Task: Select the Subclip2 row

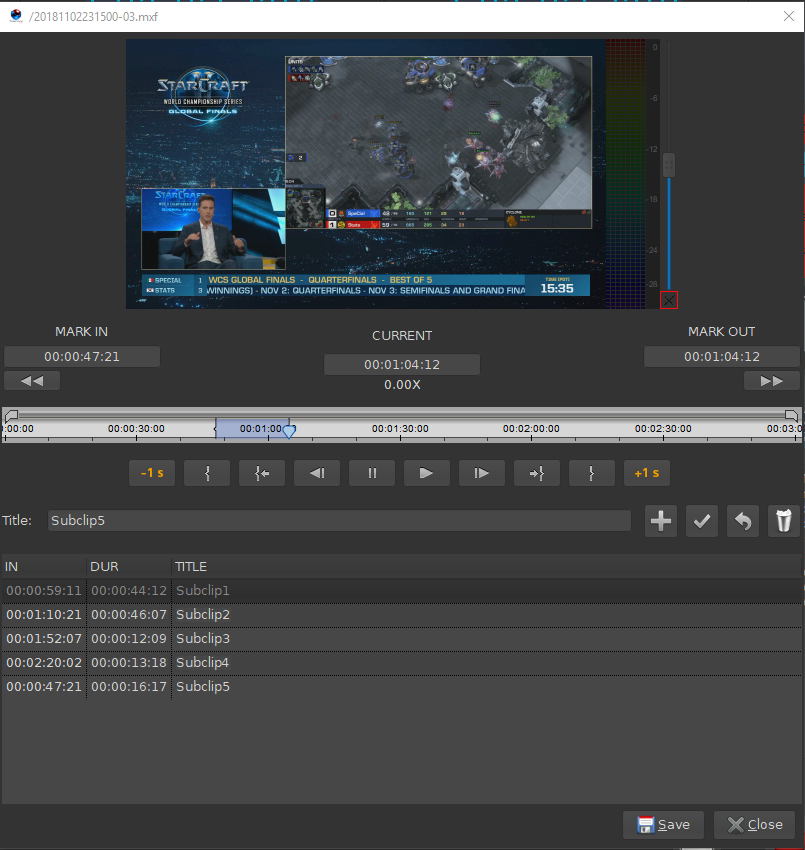Action: pos(402,615)
